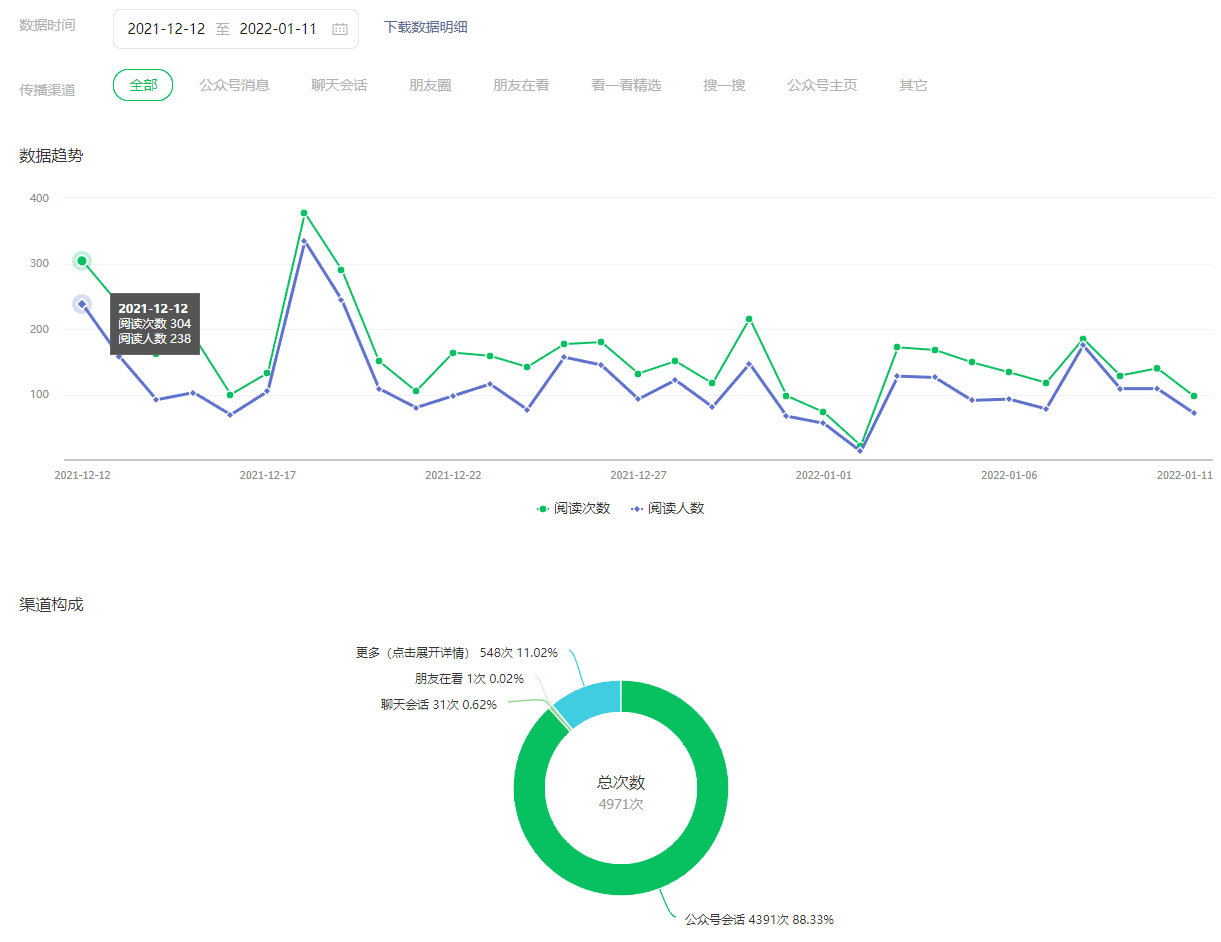
Task: Toggle the 阅读人数 legend item
Action: coord(668,508)
